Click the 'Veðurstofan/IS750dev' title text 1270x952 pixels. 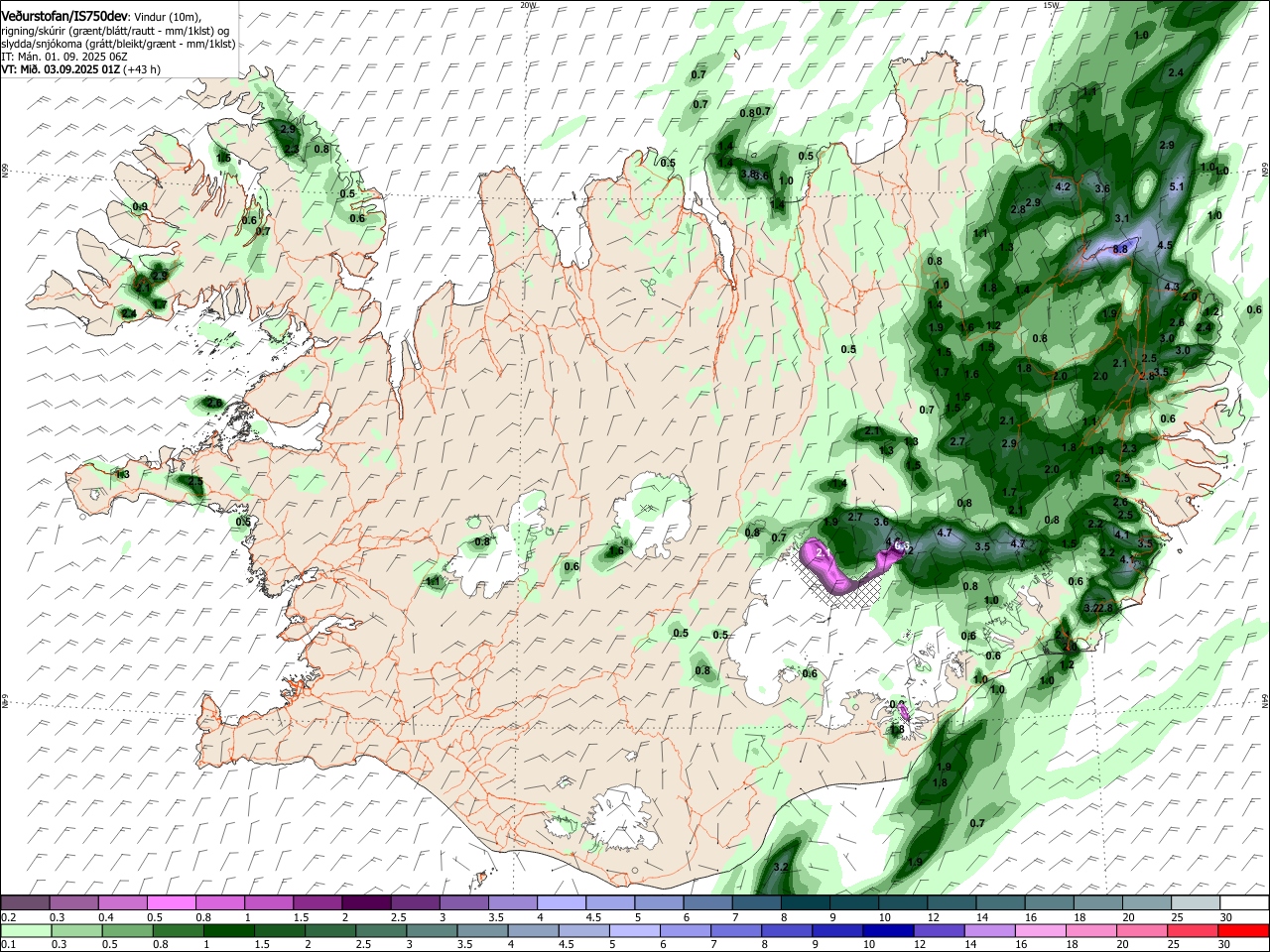[64, 17]
